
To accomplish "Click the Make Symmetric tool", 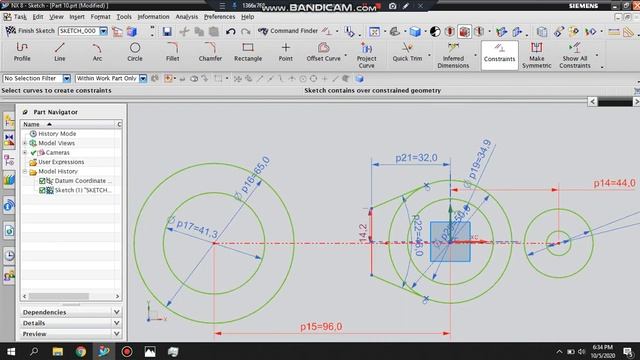I will (536, 55).
